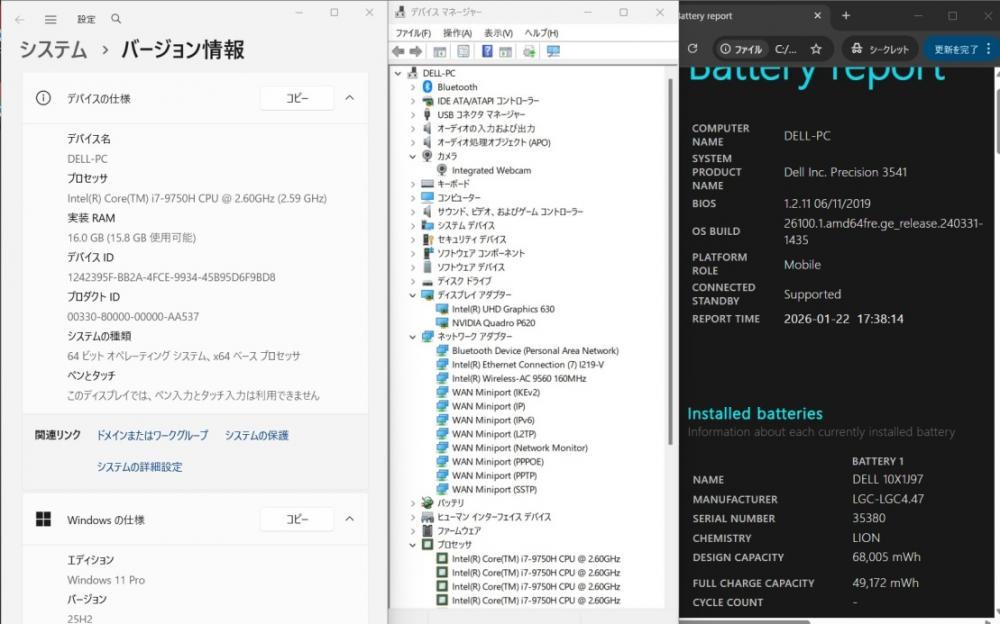This screenshot has width=1000, height=624.
Task: Click コピー button for Windows specifications
Action: pos(297,519)
